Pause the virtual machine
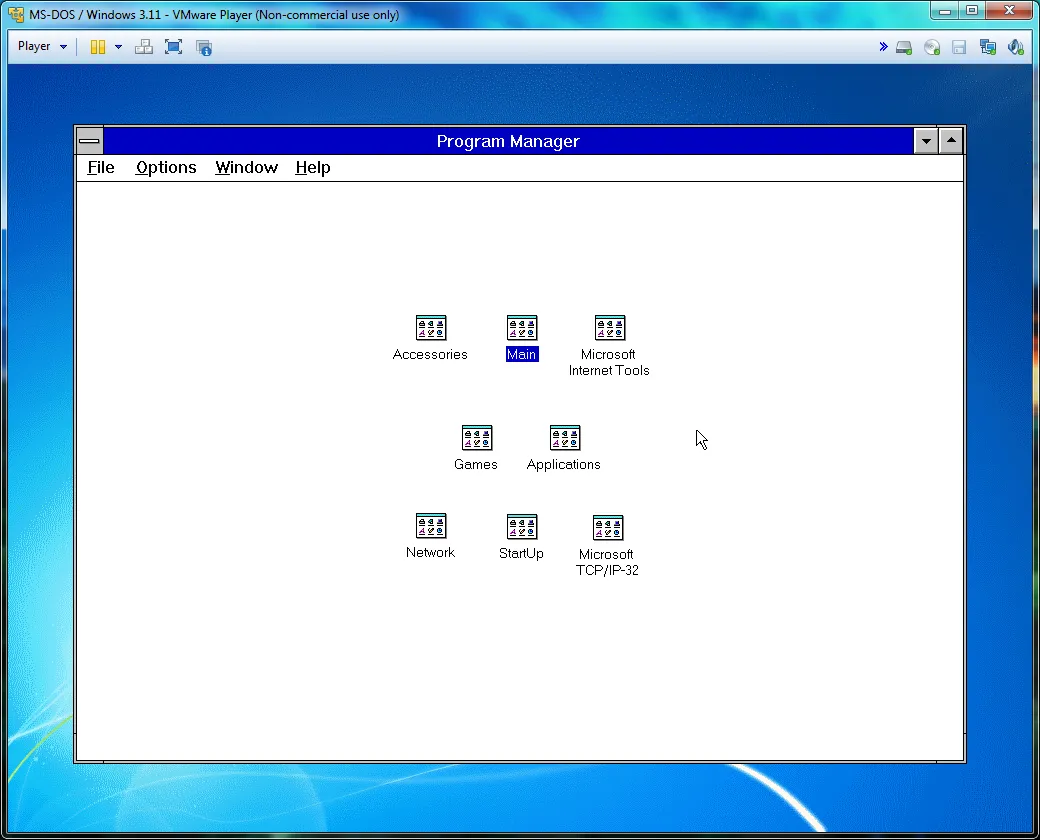Viewport: 1040px width, 840px height. click(x=98, y=46)
